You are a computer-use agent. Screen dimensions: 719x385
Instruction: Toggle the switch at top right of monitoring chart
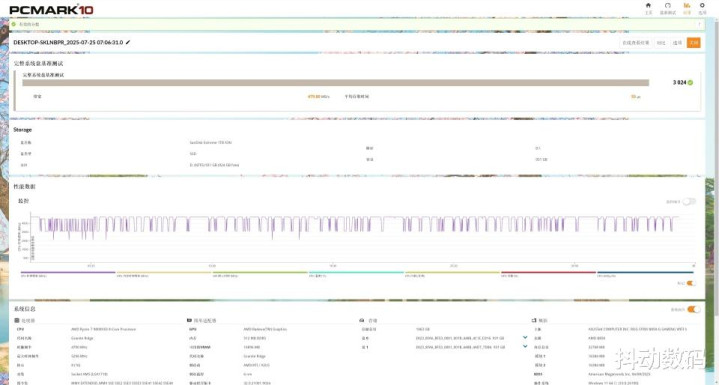[689, 202]
